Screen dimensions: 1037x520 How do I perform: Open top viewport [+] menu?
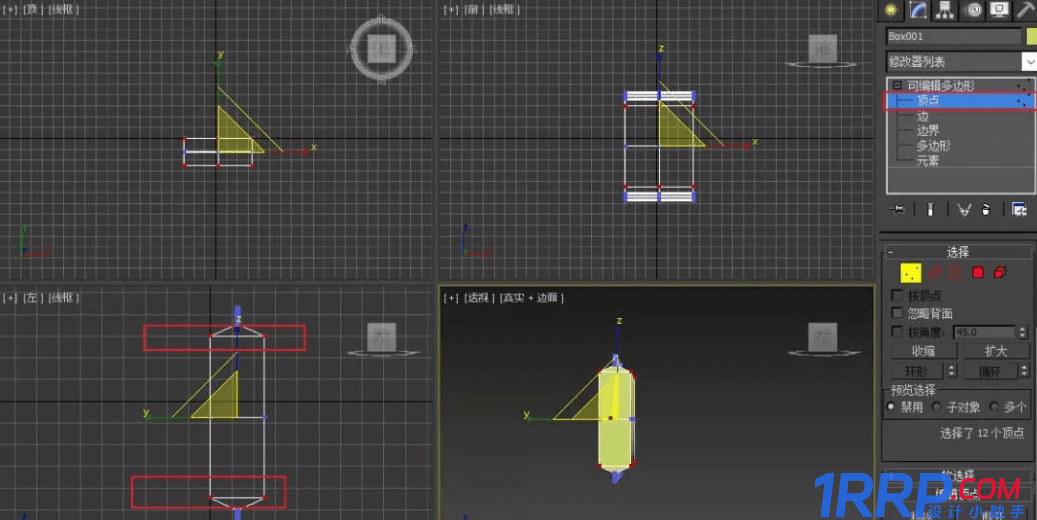pos(10,9)
